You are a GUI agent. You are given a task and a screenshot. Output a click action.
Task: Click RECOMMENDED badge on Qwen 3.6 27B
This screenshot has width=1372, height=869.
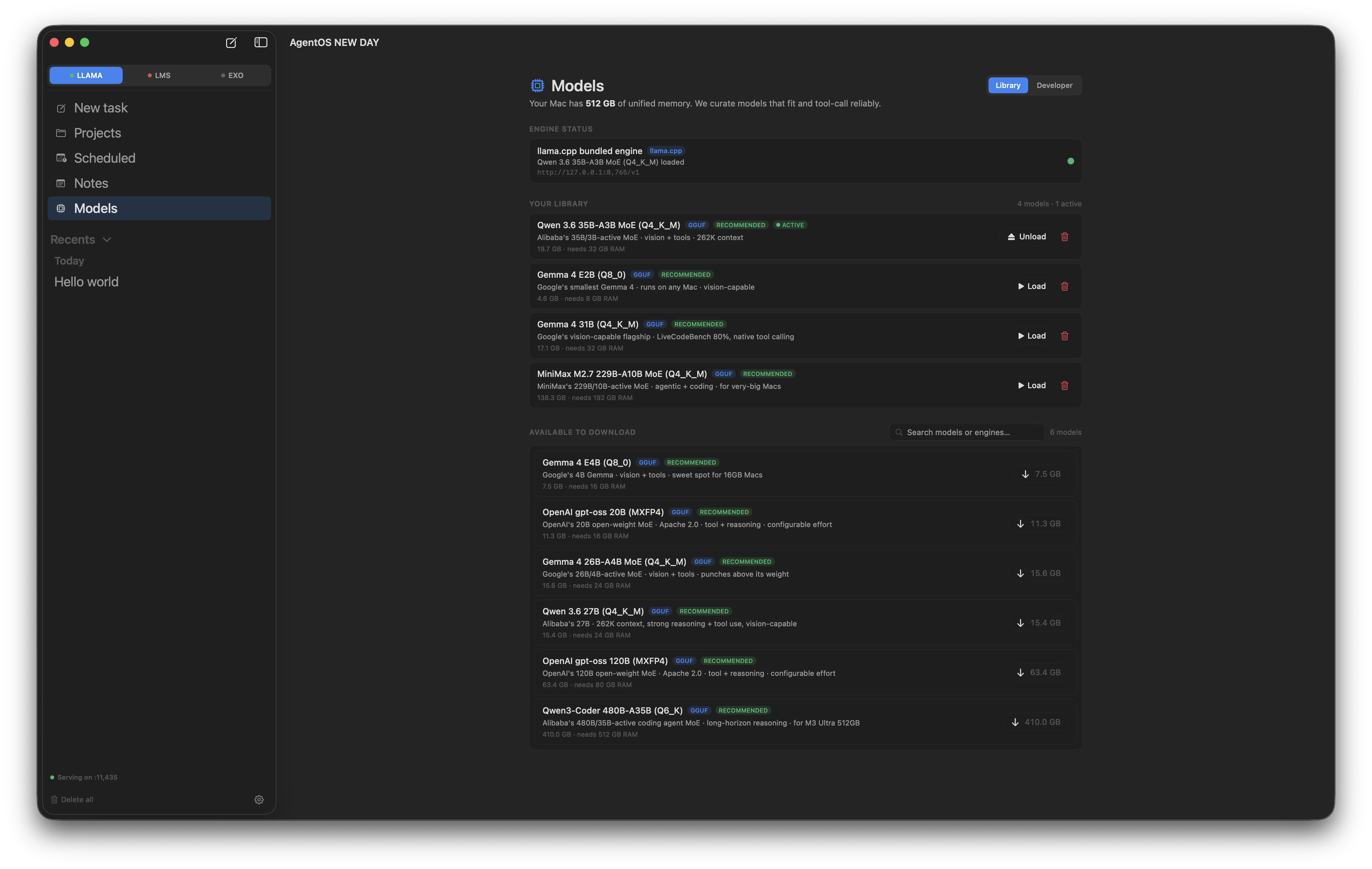704,611
